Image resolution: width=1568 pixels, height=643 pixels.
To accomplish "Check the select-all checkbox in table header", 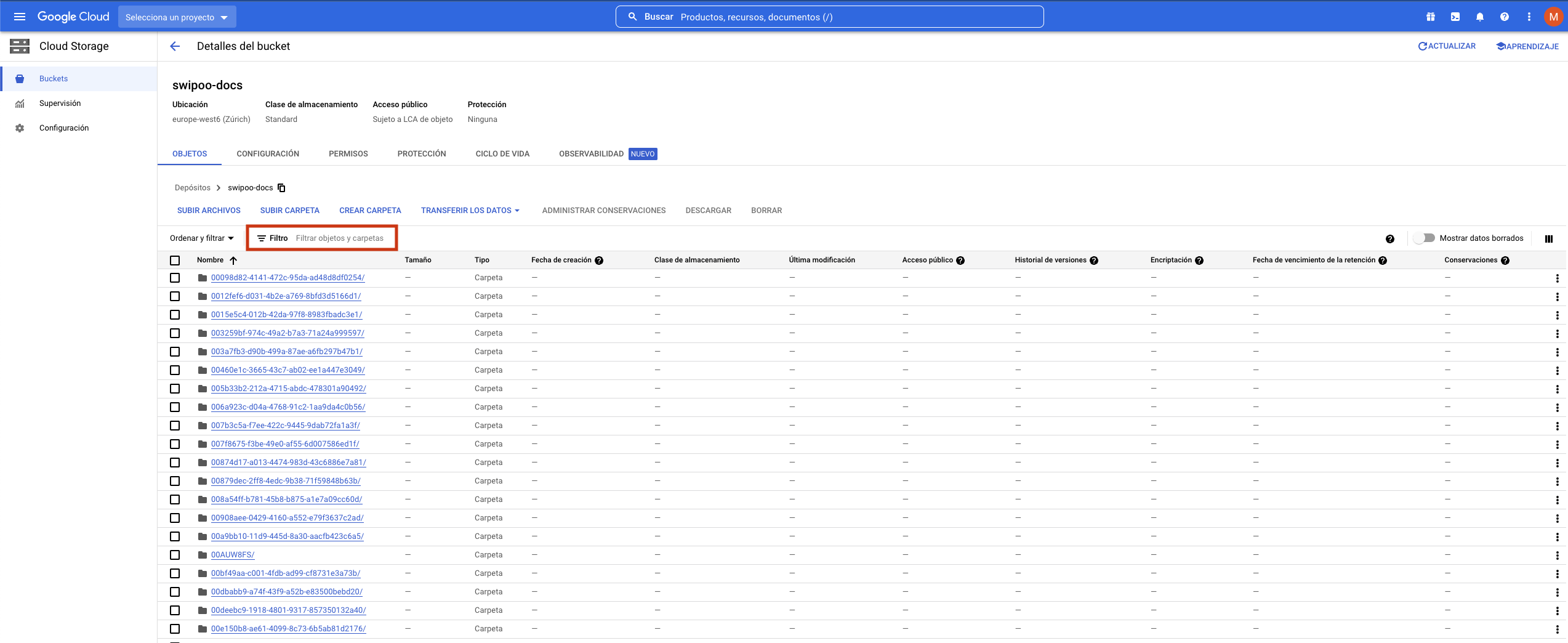I will click(175, 261).
